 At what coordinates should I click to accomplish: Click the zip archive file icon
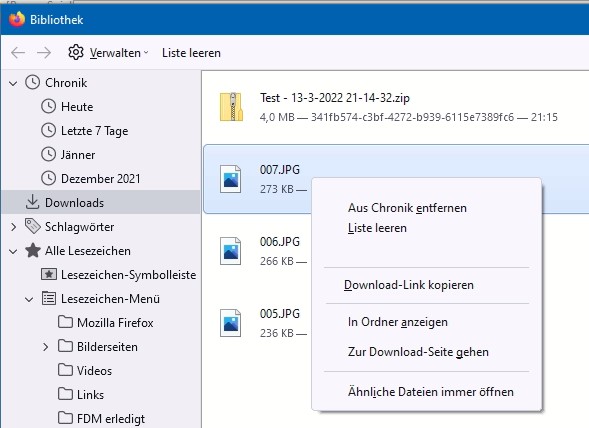pos(231,107)
